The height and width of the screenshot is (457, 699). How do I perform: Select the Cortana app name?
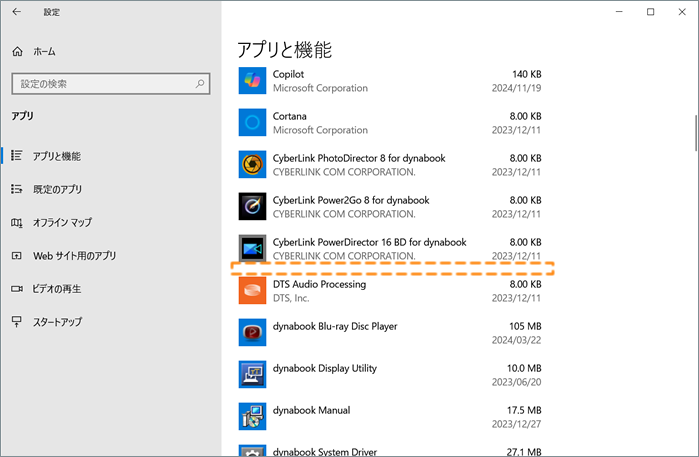290,116
